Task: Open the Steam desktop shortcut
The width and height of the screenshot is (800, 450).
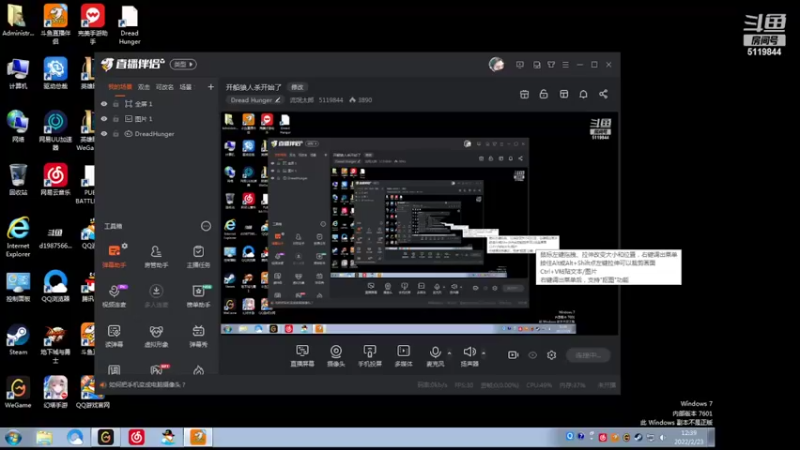Action: [x=18, y=340]
